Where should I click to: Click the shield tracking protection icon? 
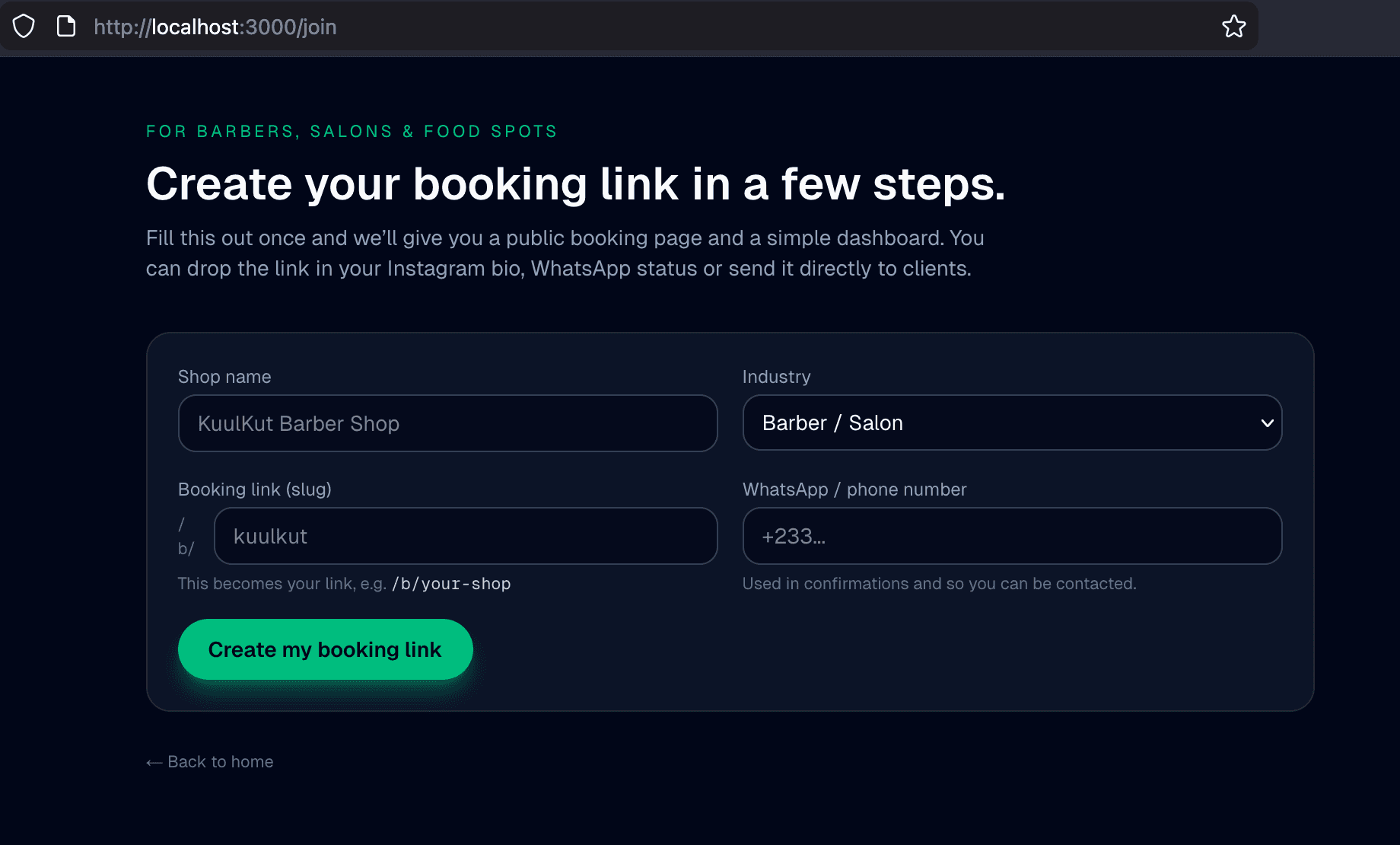(24, 27)
